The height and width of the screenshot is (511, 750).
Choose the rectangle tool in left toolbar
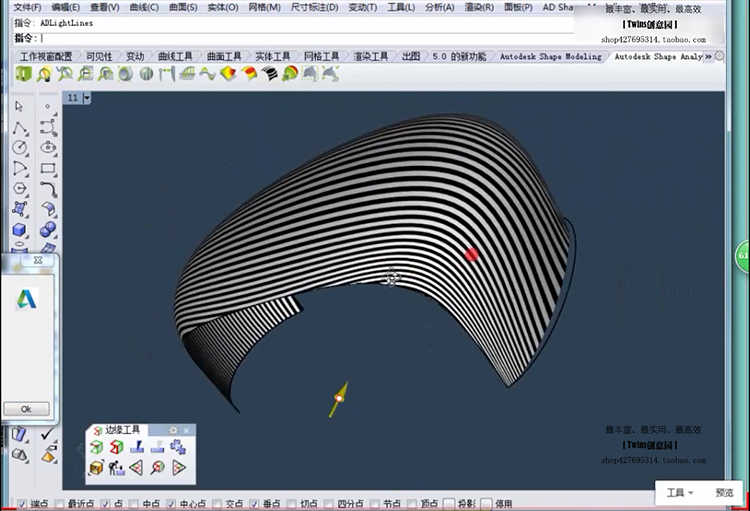click(x=48, y=168)
